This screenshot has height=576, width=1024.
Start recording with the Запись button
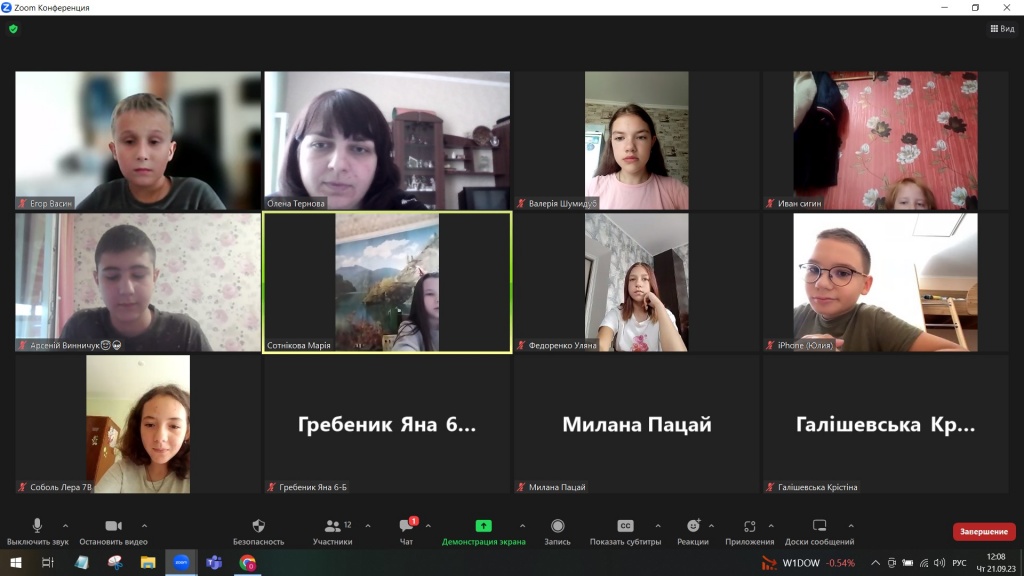tap(557, 527)
